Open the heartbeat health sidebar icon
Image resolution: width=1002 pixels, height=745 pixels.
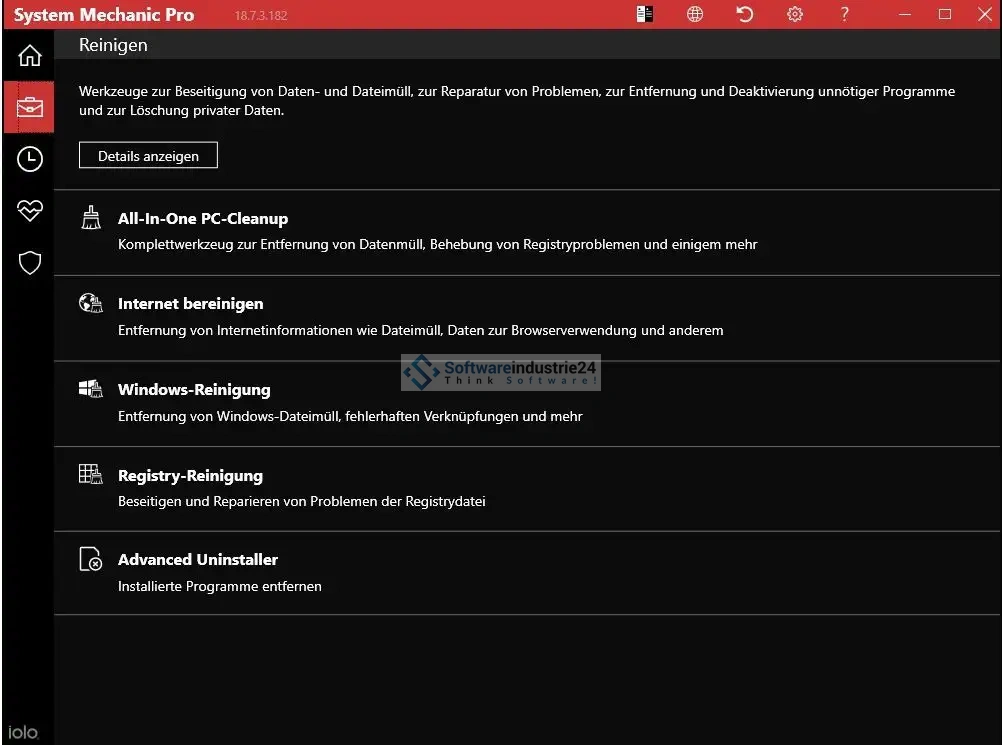(29, 210)
